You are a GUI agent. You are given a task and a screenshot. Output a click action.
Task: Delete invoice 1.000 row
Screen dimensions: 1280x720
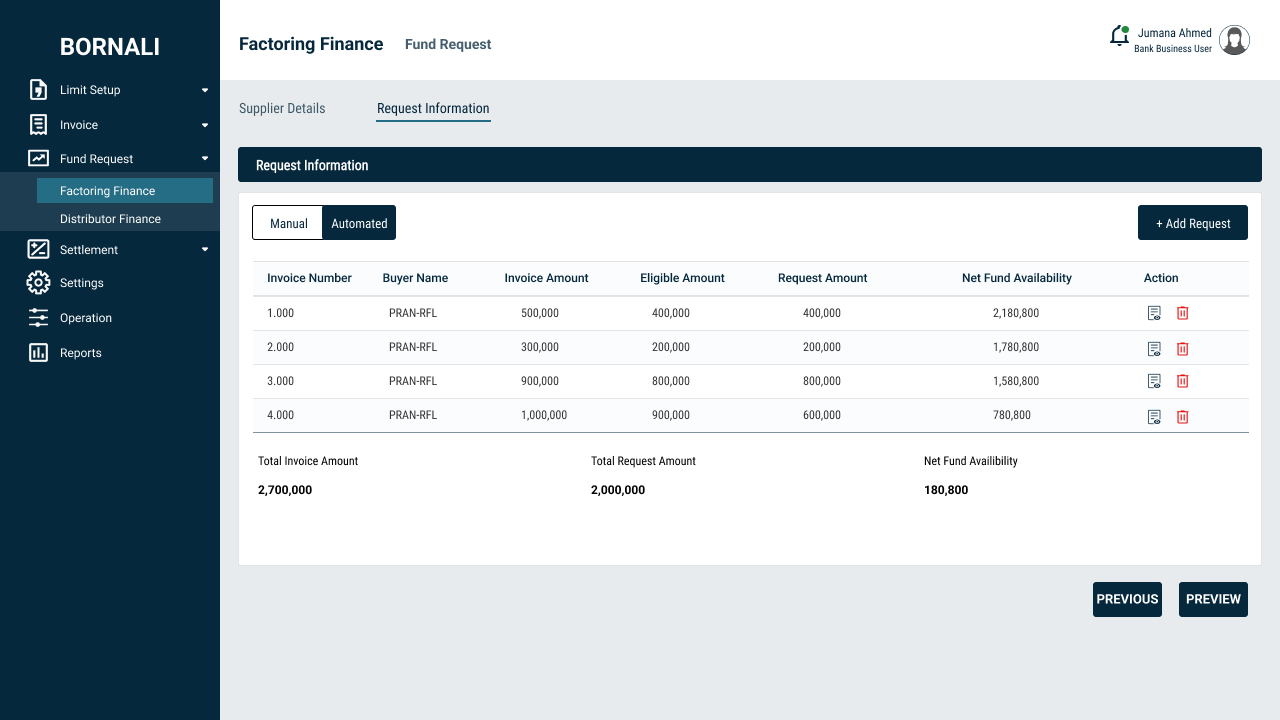[1182, 313]
